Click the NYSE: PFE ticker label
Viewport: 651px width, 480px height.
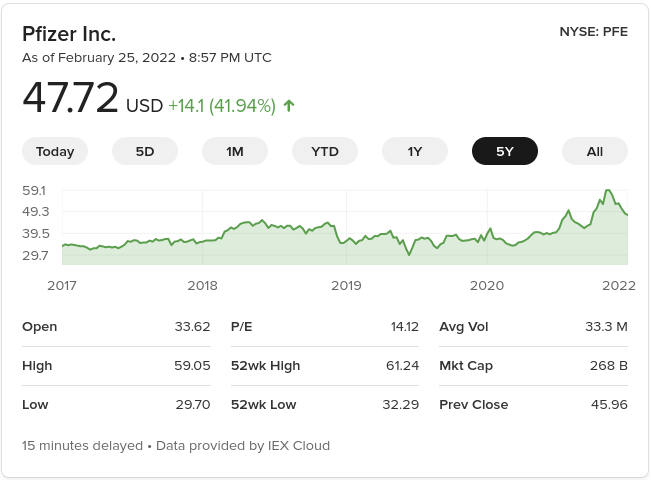coord(594,31)
